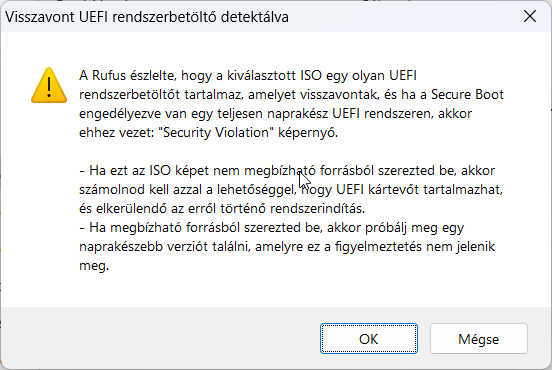Click the line starting 'naprakészebb verziót találni'

pyautogui.click(x=287, y=247)
